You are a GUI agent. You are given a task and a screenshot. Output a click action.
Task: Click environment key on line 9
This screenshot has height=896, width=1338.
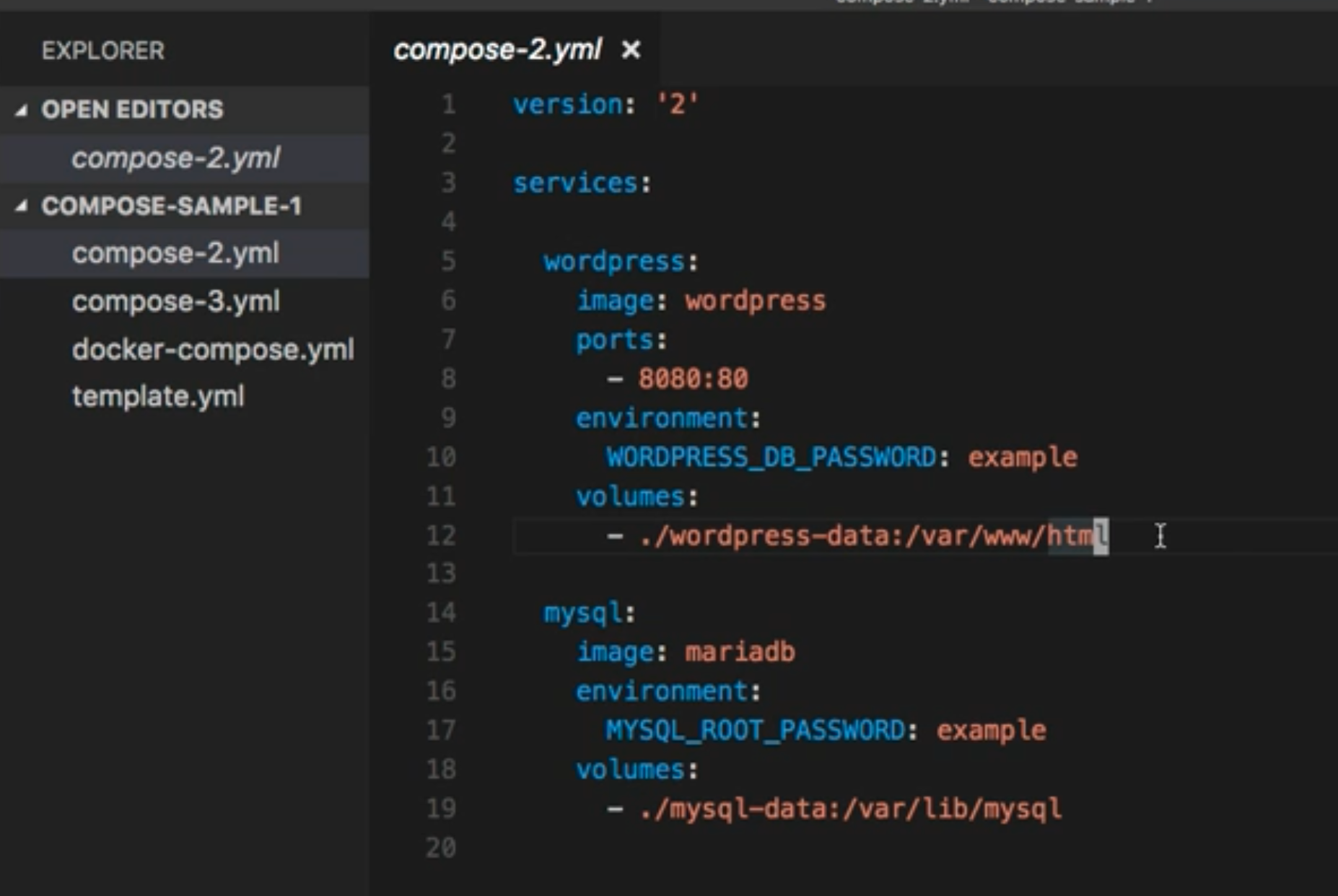(x=662, y=418)
